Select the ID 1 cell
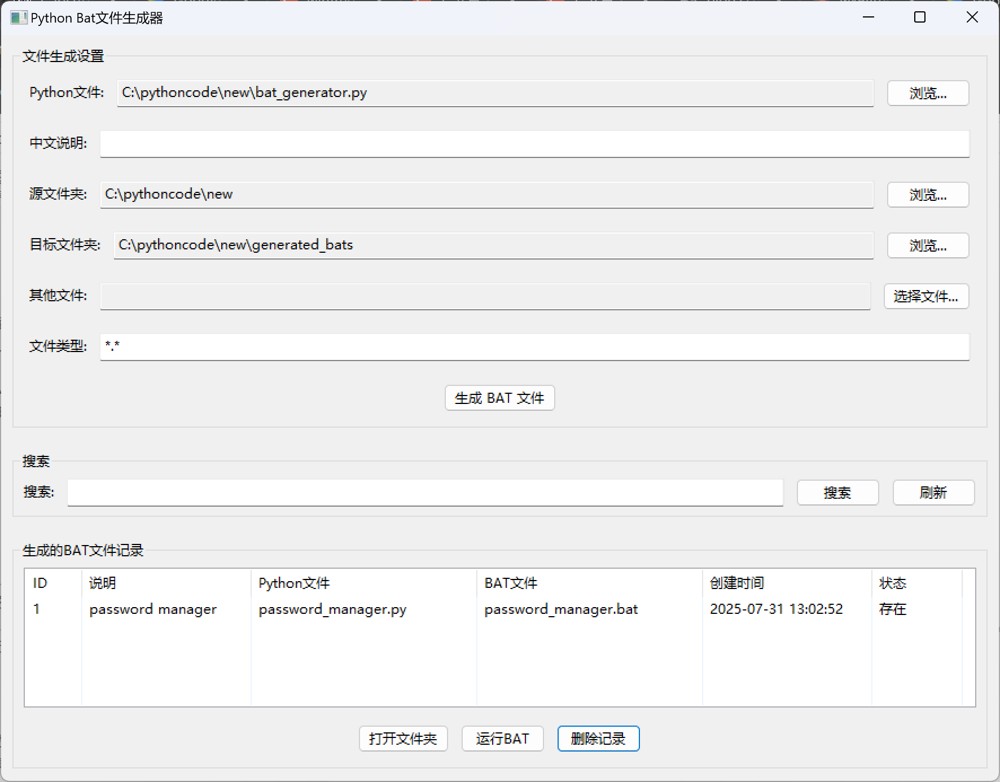Image resolution: width=1000 pixels, height=782 pixels. [x=53, y=609]
